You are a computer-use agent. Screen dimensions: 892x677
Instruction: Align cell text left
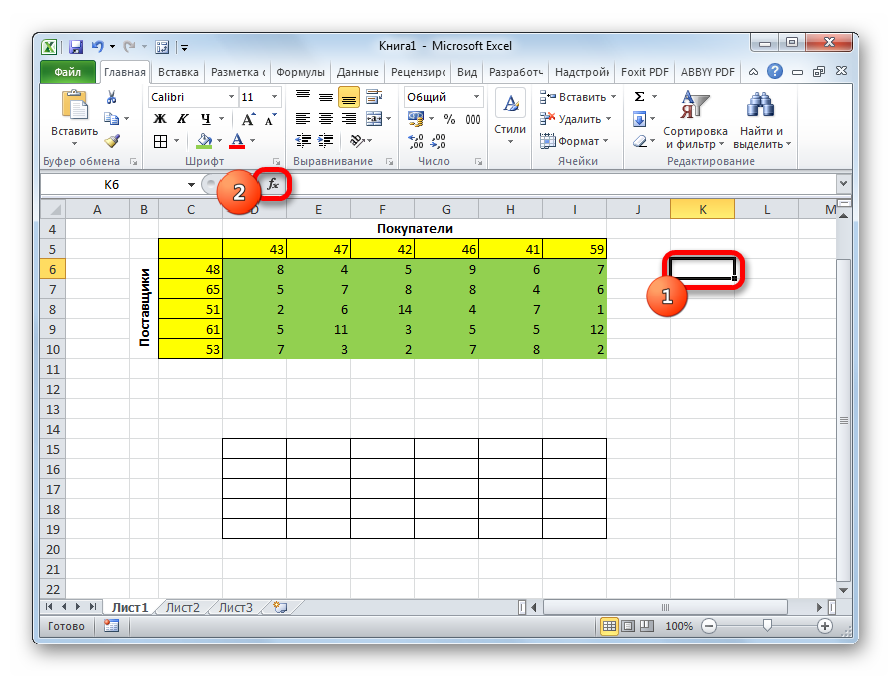click(x=303, y=119)
